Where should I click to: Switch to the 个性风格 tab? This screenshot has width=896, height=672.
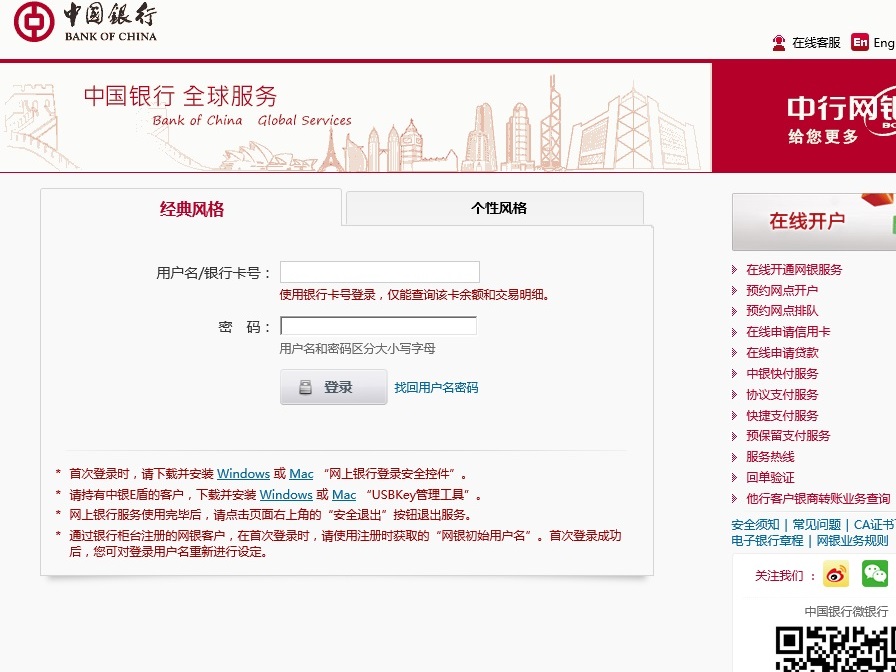click(495, 209)
